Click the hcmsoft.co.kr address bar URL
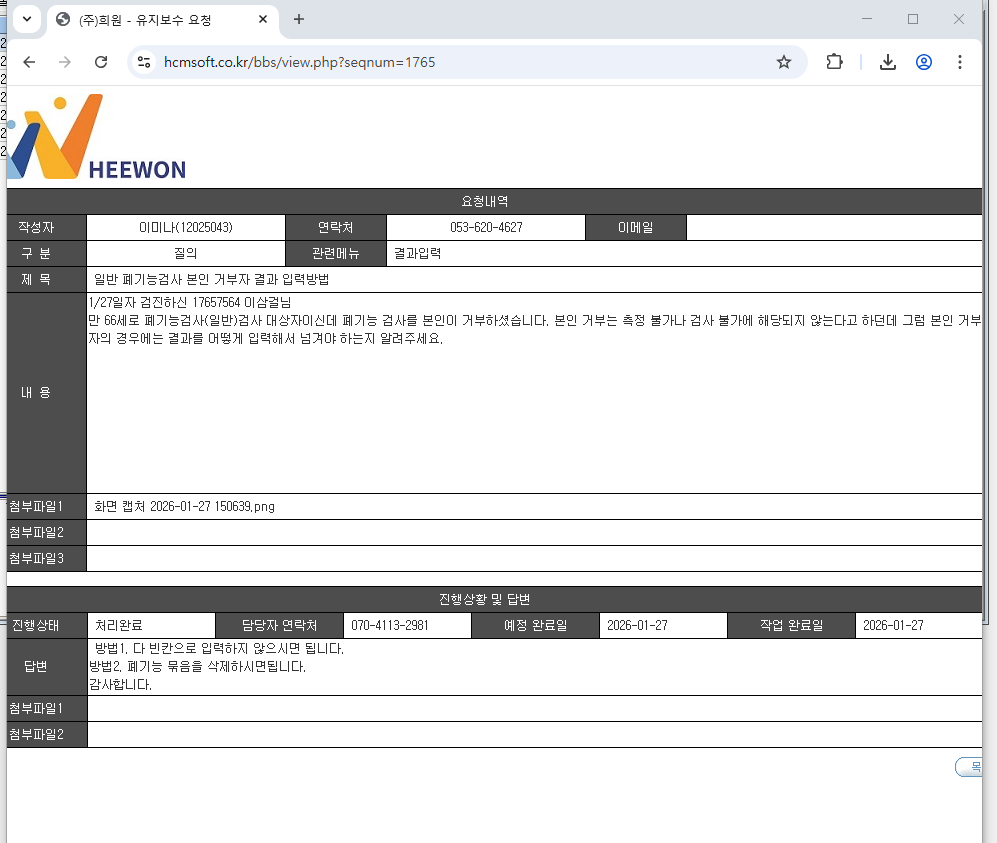997x843 pixels. pos(299,62)
